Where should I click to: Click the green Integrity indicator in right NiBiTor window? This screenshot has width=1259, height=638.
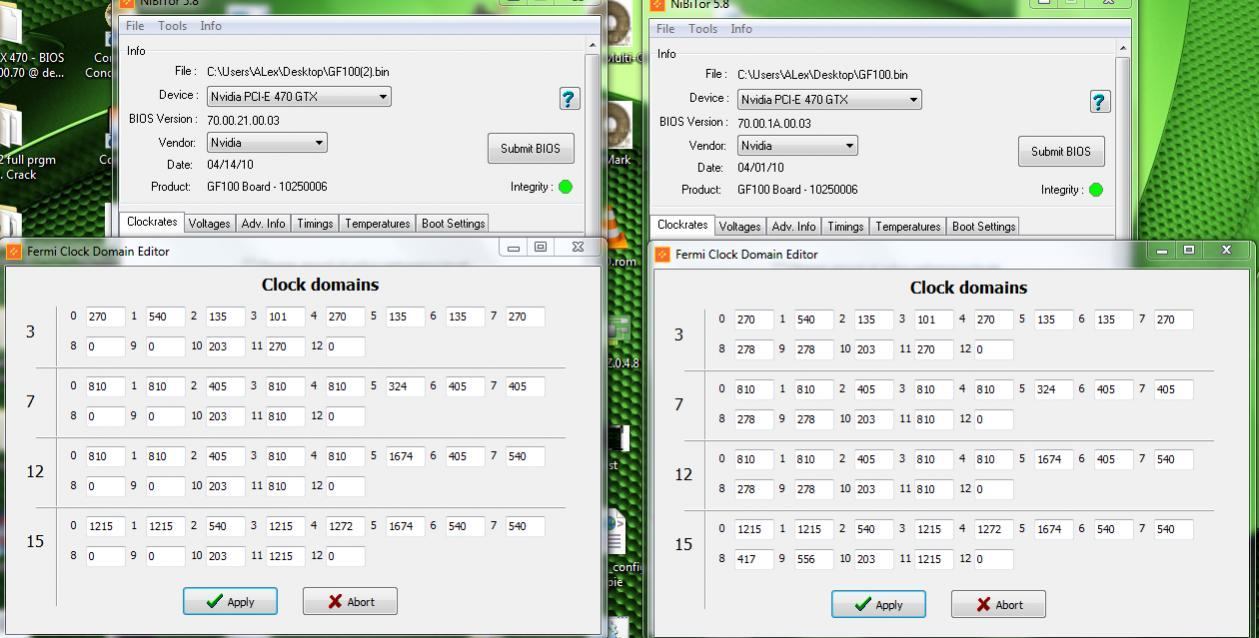tap(1096, 190)
